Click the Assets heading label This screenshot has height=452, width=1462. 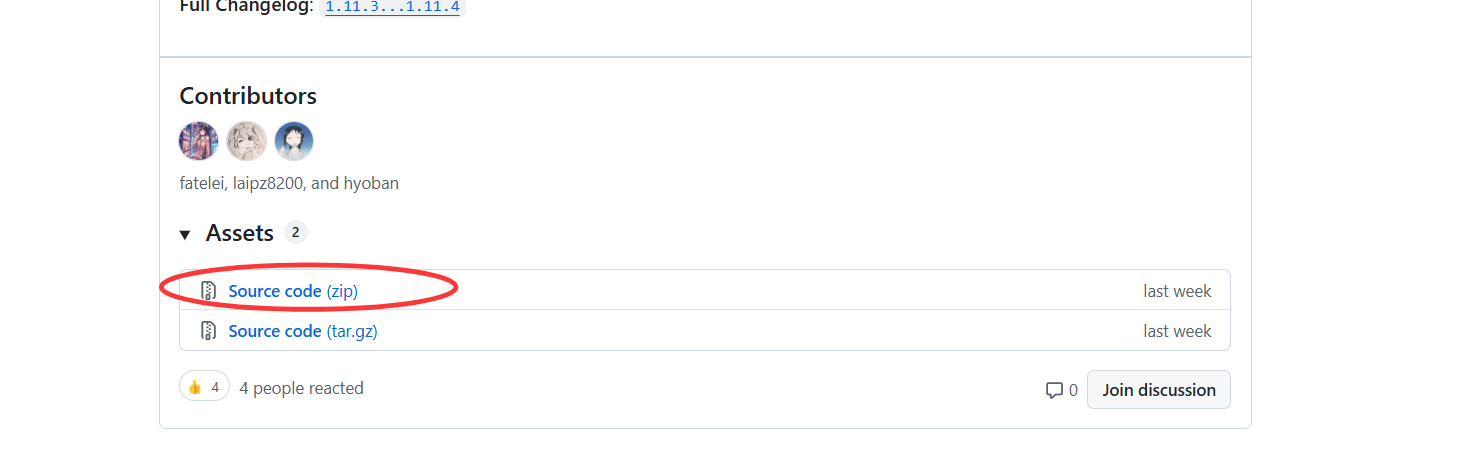tap(240, 233)
